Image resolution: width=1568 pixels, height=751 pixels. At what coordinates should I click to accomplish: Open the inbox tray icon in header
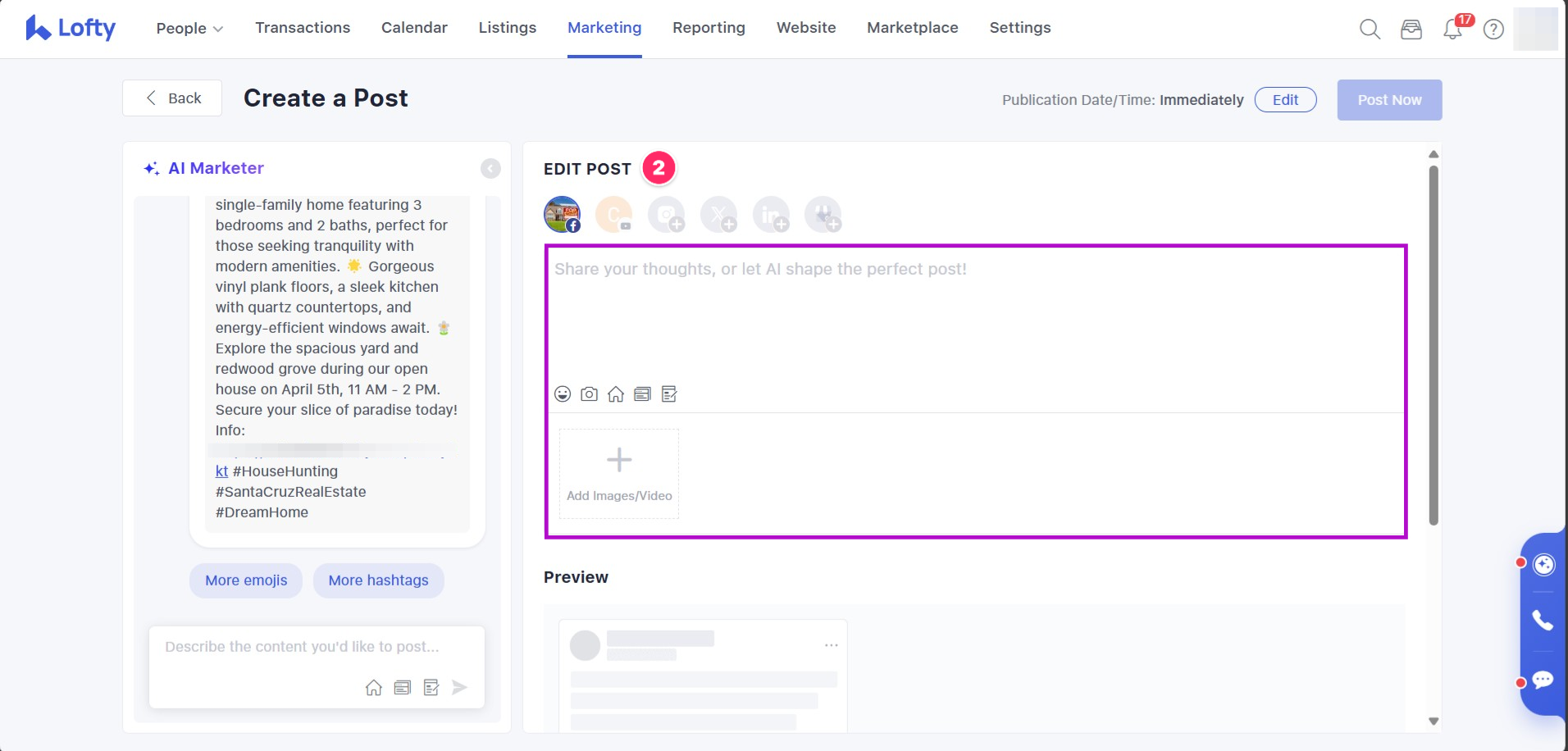1411,30
